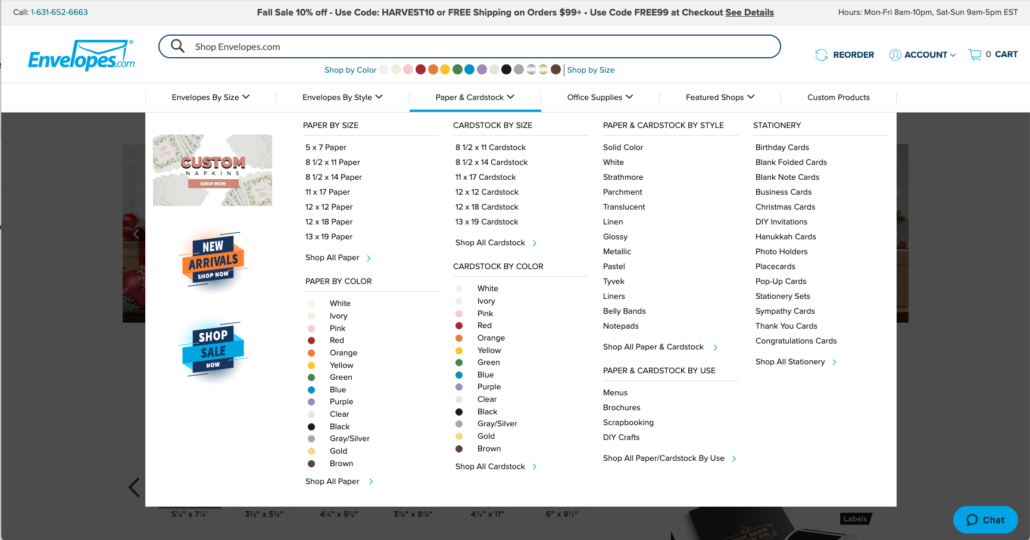Expand the Envelopes By Style menu
Screen dimensions: 1030x540
(342, 97)
